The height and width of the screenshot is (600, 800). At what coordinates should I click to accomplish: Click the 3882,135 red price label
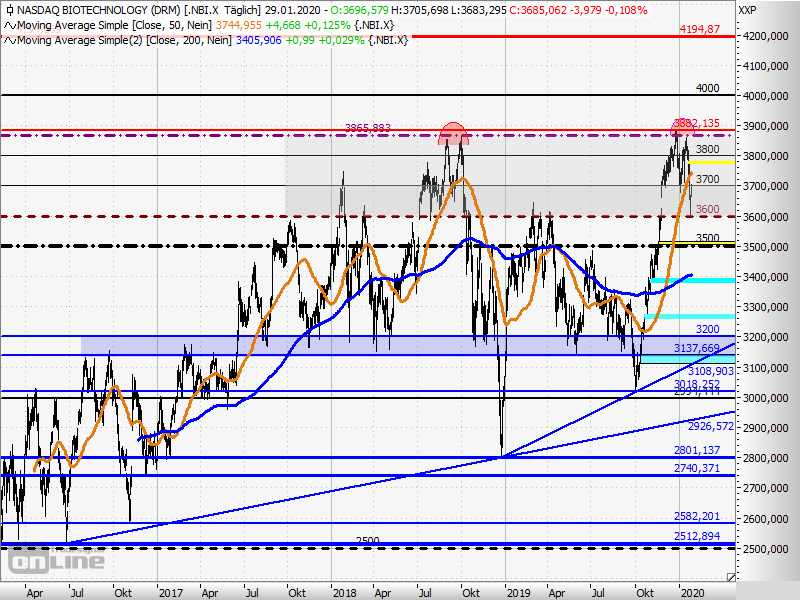pos(697,123)
